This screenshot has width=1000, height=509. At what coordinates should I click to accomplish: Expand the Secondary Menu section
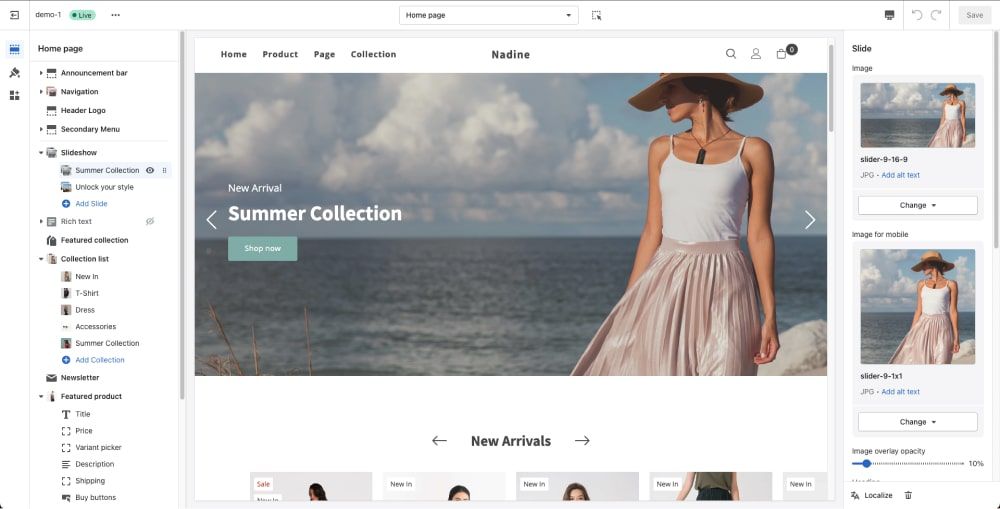click(x=41, y=129)
